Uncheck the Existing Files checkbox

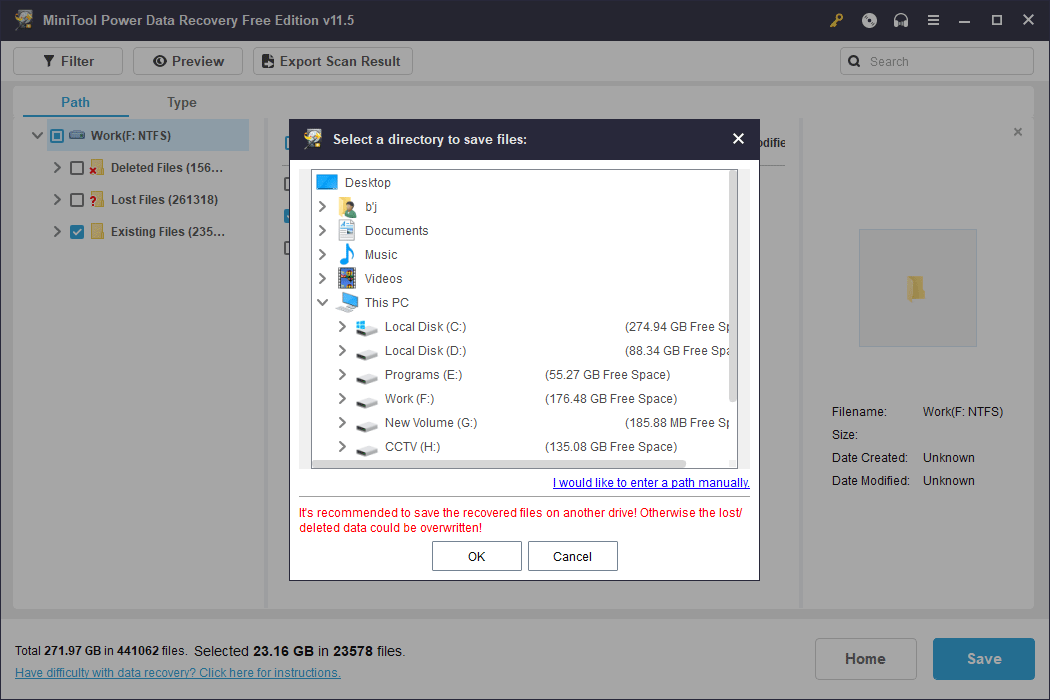76,231
